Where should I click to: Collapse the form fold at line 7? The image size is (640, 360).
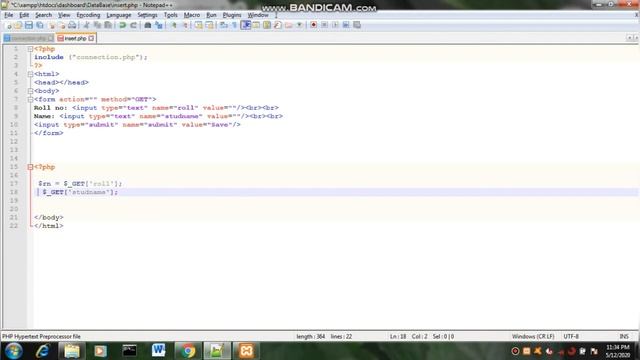click(x=30, y=100)
